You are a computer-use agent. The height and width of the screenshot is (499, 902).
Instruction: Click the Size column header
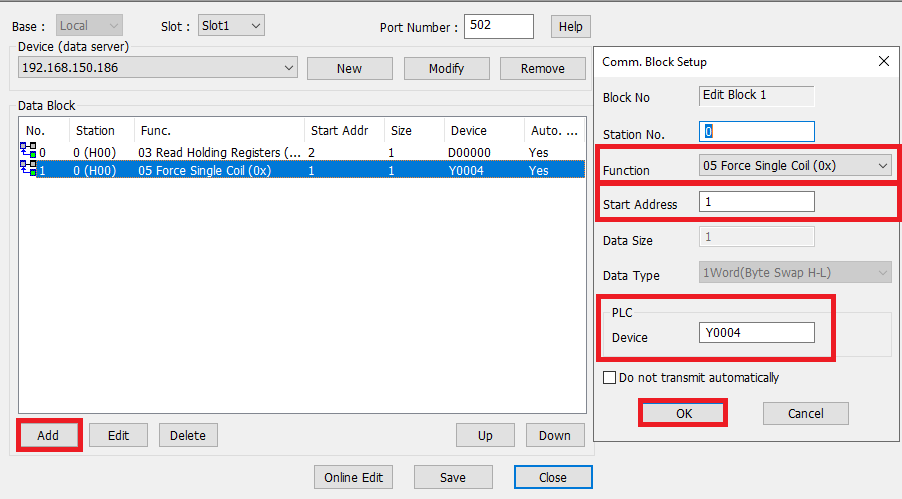[414, 131]
